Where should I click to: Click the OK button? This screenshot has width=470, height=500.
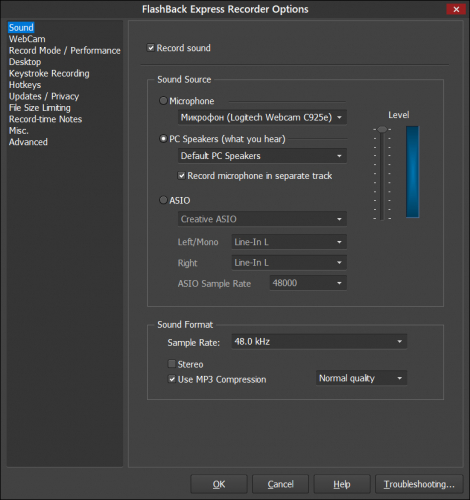click(219, 484)
